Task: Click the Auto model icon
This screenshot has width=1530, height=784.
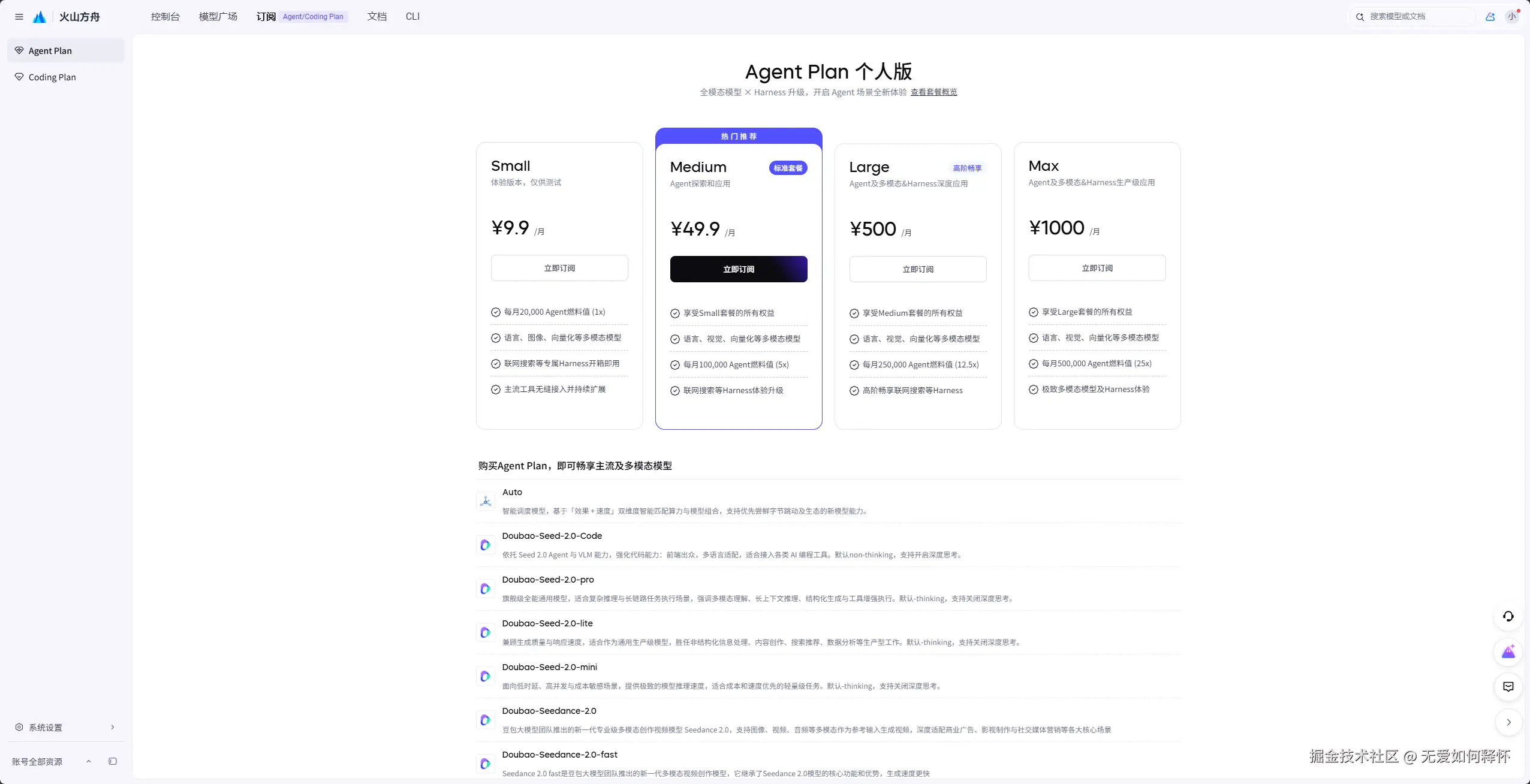Action: click(486, 501)
